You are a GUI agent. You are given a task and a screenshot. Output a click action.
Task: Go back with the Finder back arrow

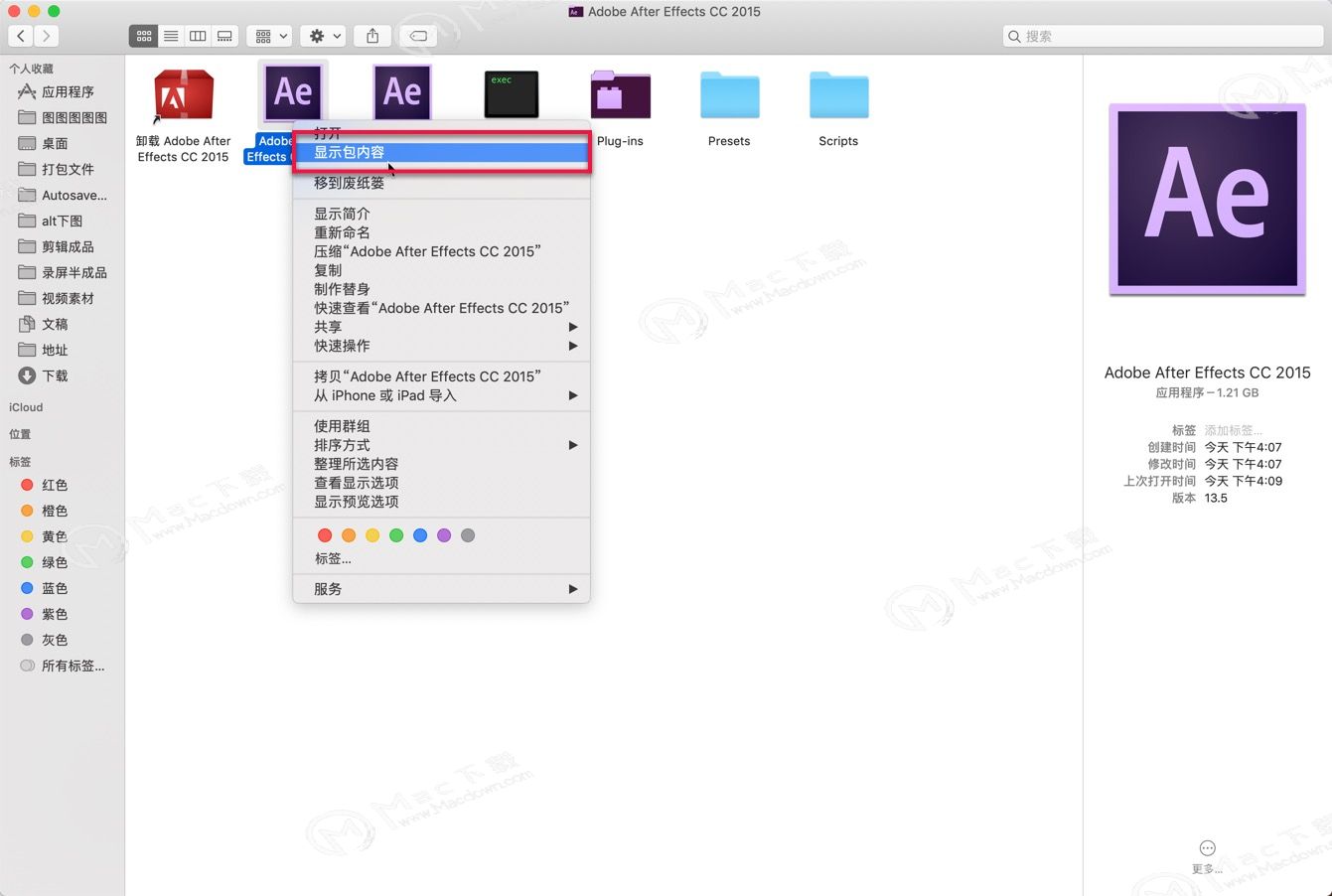click(21, 36)
